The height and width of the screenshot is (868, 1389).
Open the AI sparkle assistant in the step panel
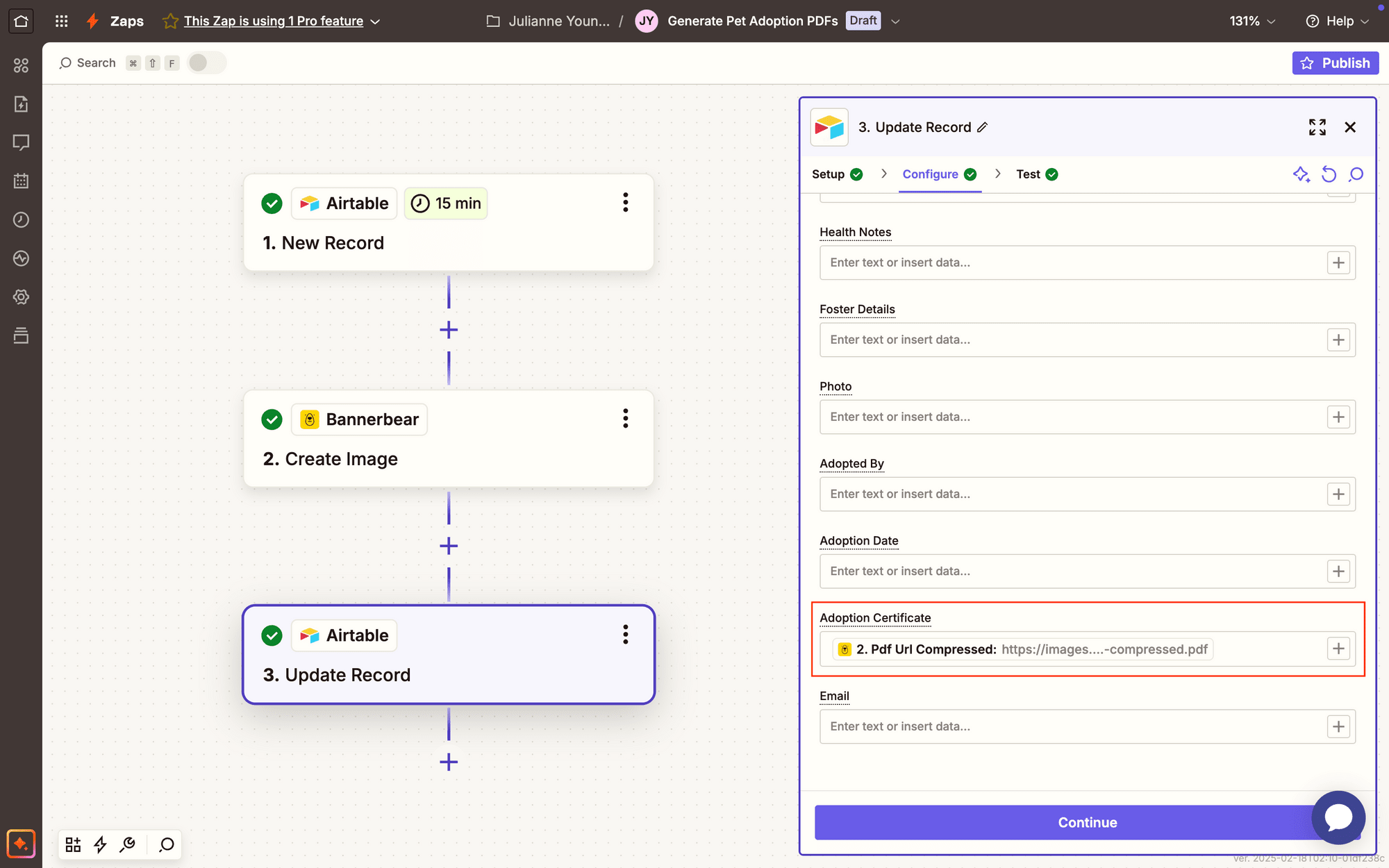1301,174
